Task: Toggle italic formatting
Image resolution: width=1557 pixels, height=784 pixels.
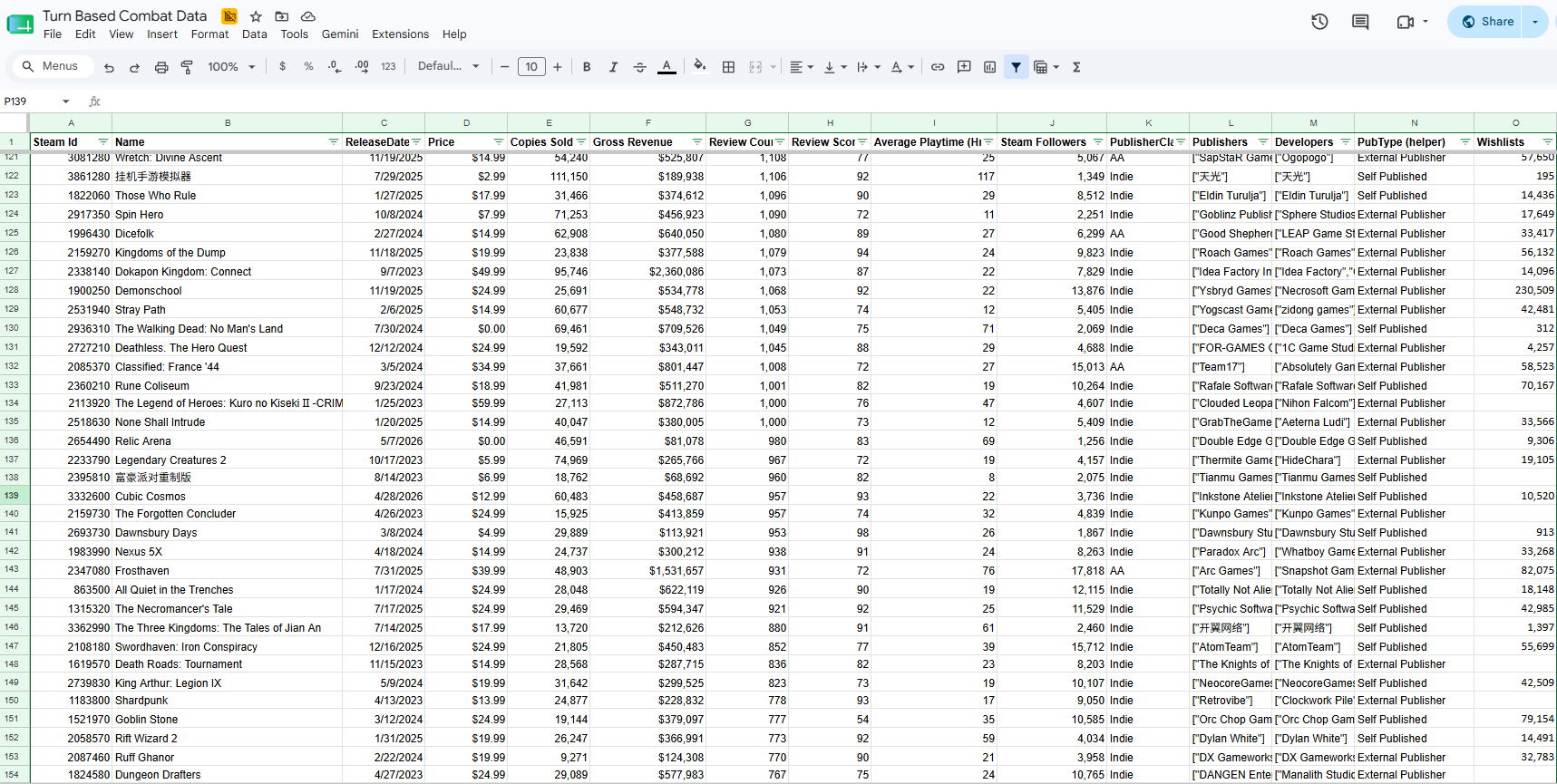Action: [x=613, y=67]
